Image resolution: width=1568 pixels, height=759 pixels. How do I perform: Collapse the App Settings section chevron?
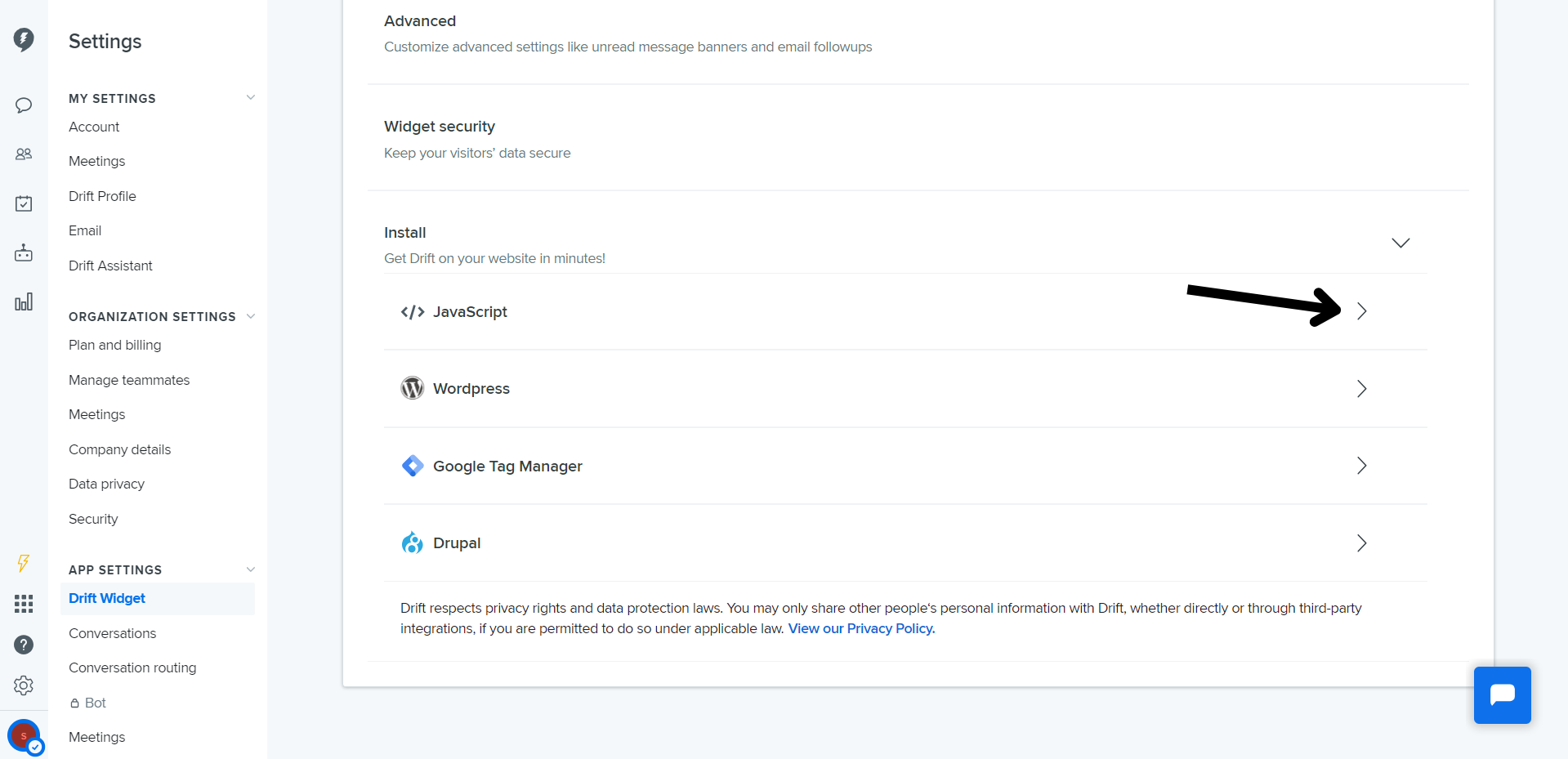point(251,569)
